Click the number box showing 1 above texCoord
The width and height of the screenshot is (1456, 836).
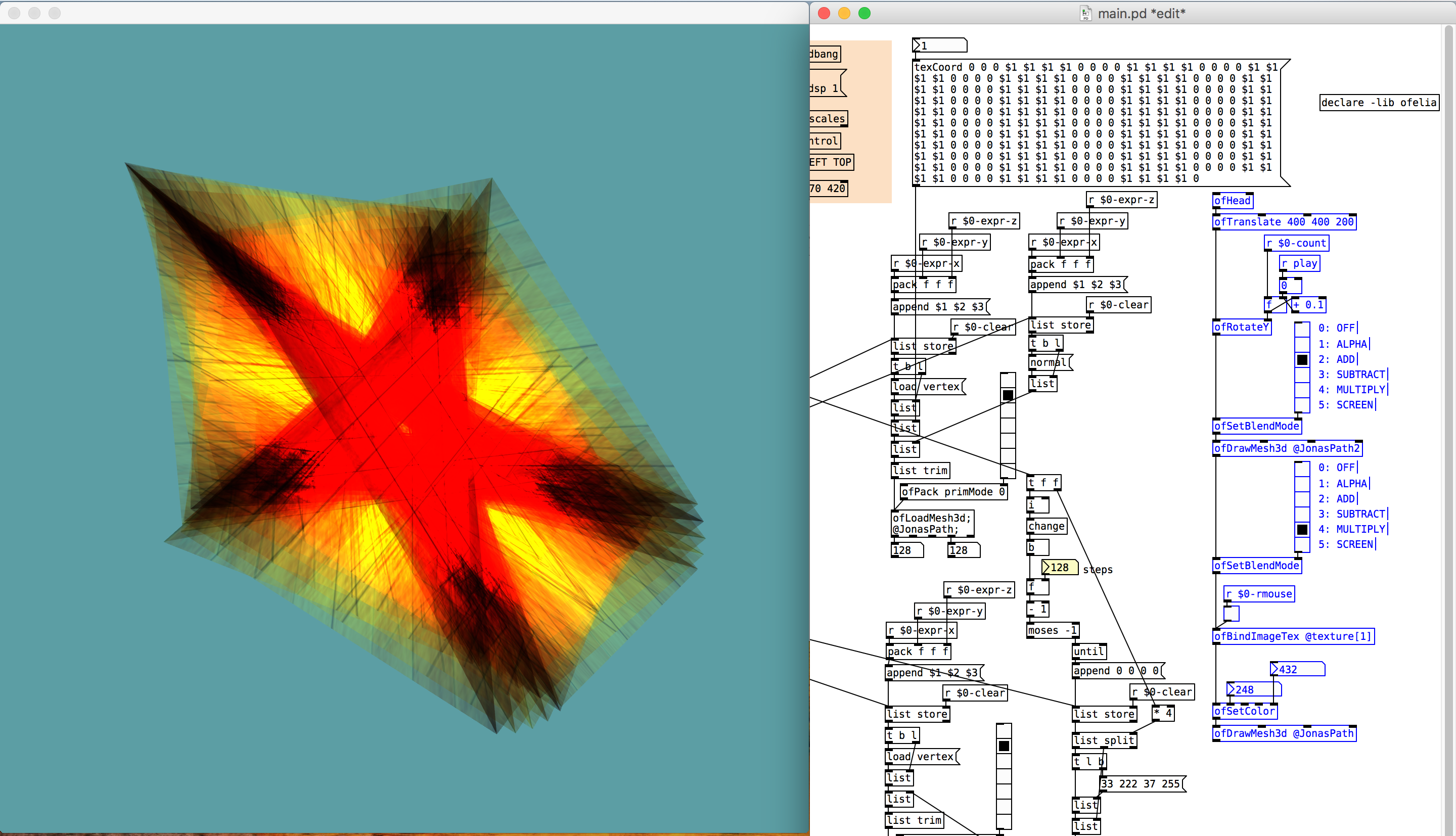tap(940, 45)
